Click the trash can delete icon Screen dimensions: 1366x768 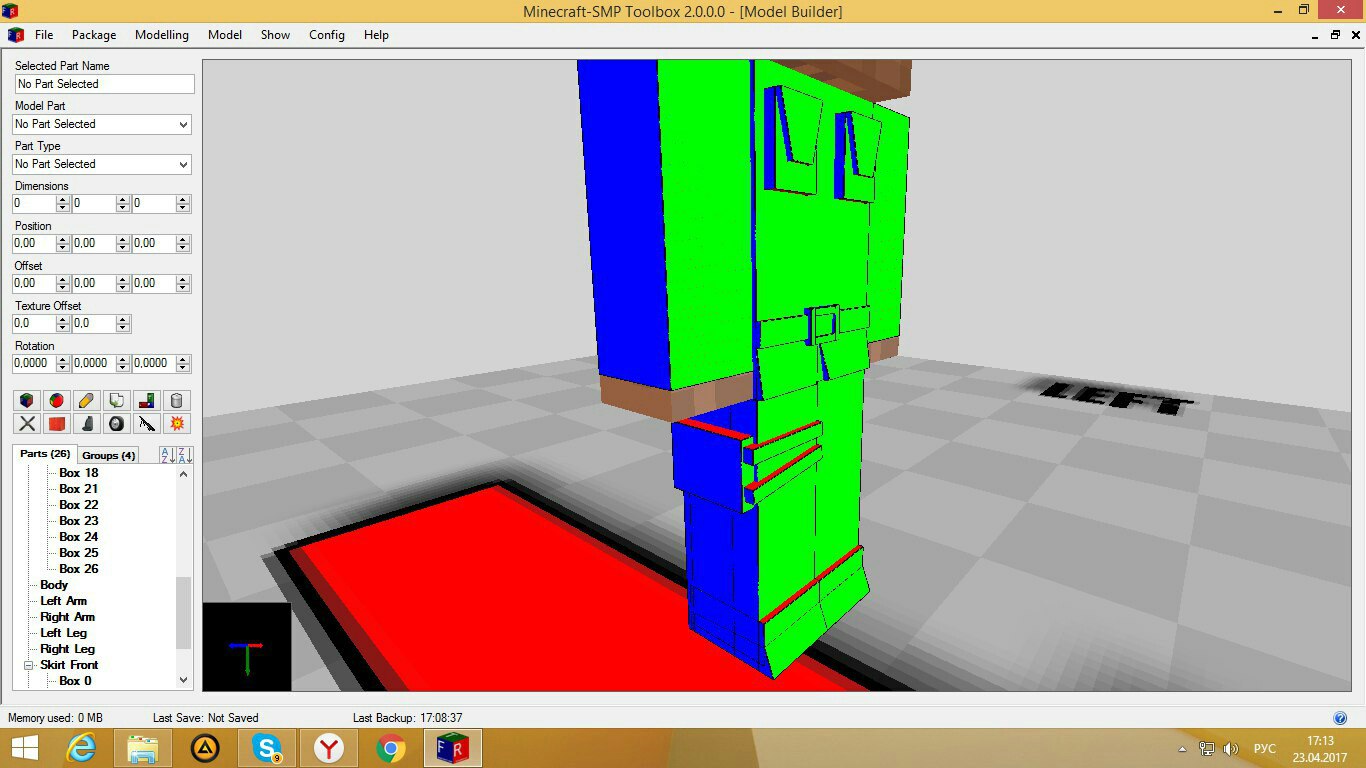point(177,400)
